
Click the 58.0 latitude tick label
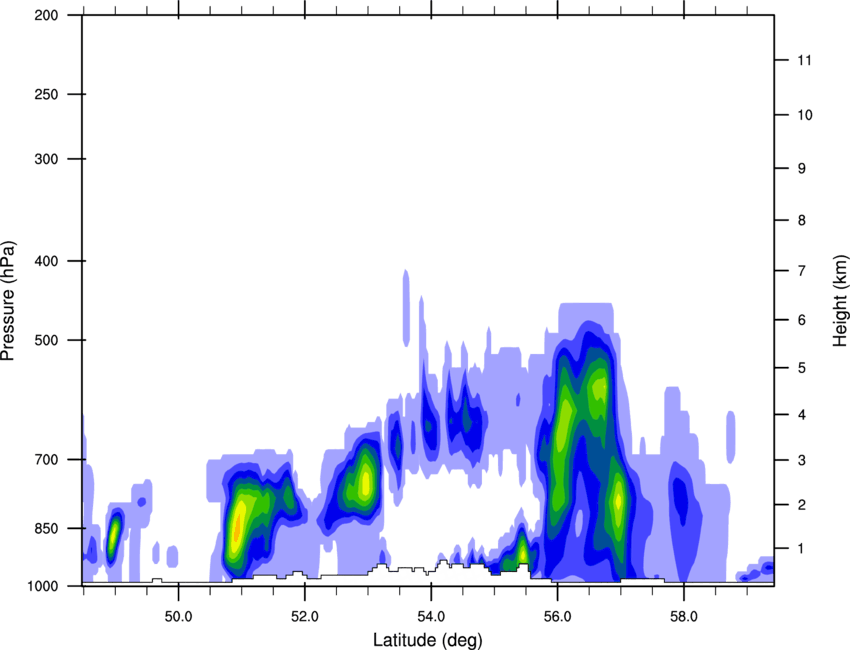click(684, 617)
